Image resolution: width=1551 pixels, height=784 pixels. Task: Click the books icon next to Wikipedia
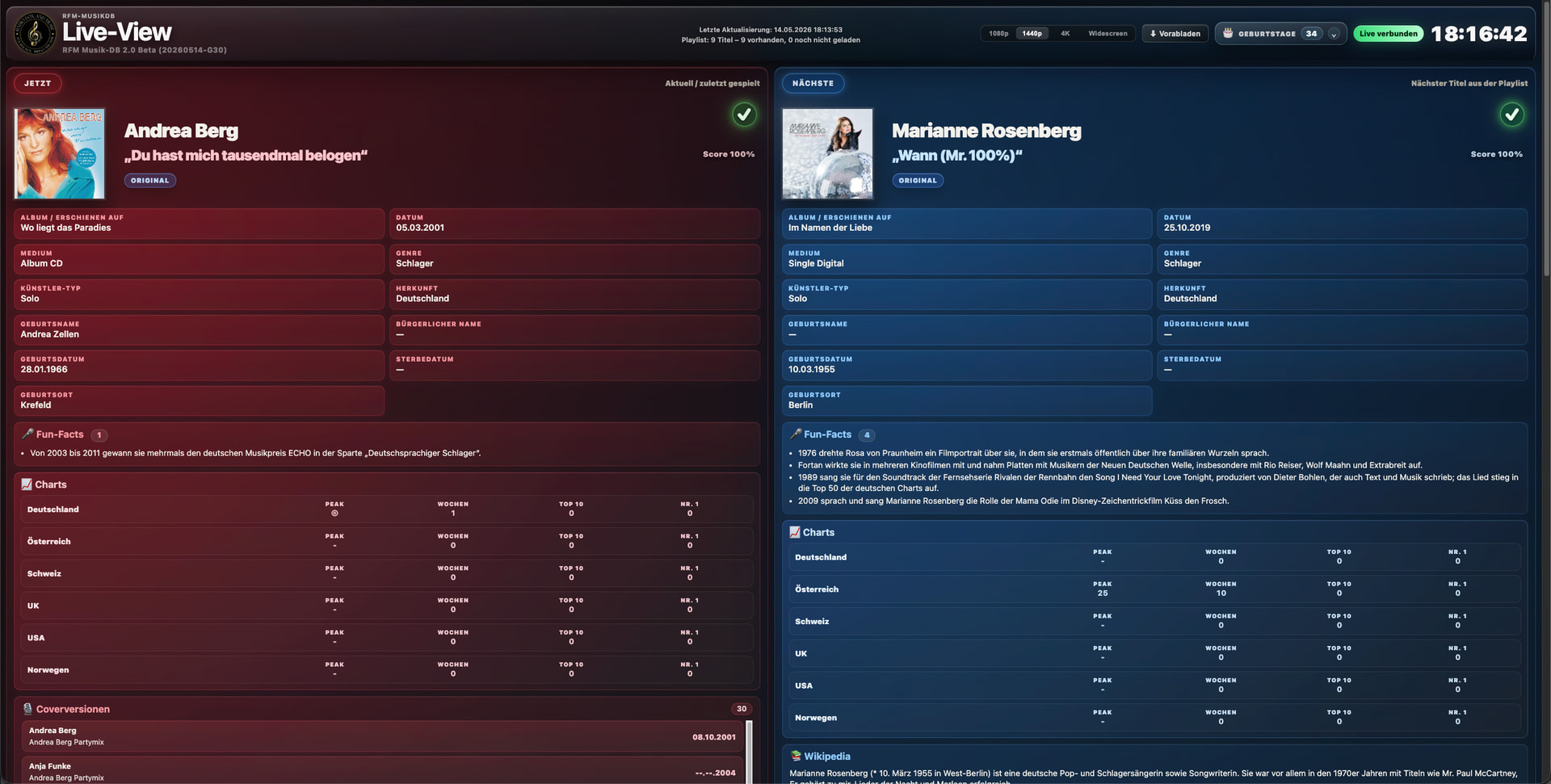click(x=796, y=757)
